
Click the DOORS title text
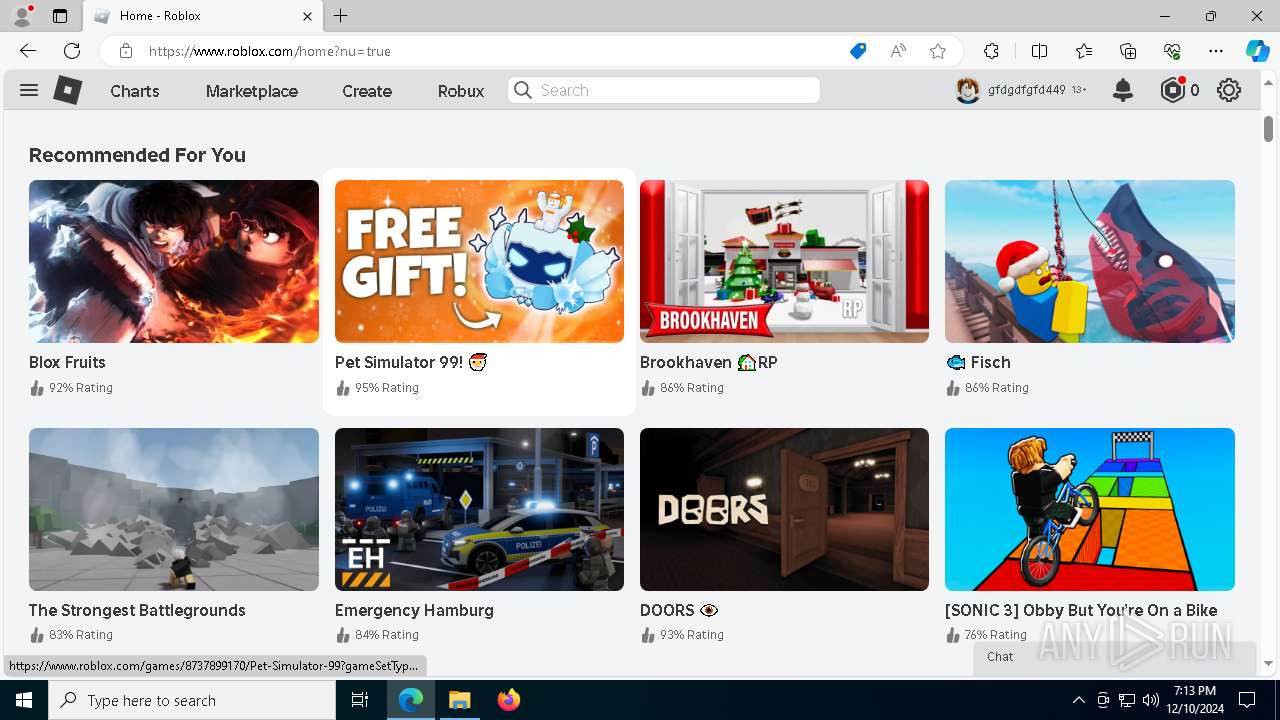tap(679, 610)
